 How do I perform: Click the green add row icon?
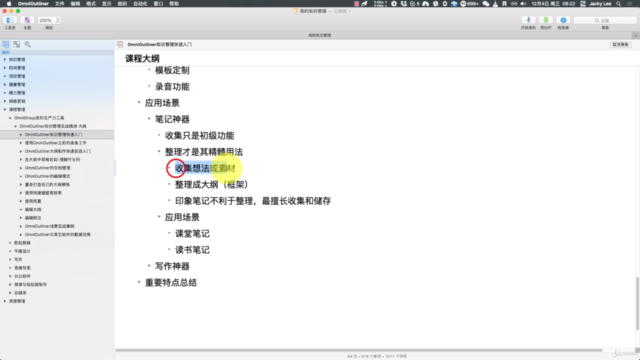pos(546,20)
